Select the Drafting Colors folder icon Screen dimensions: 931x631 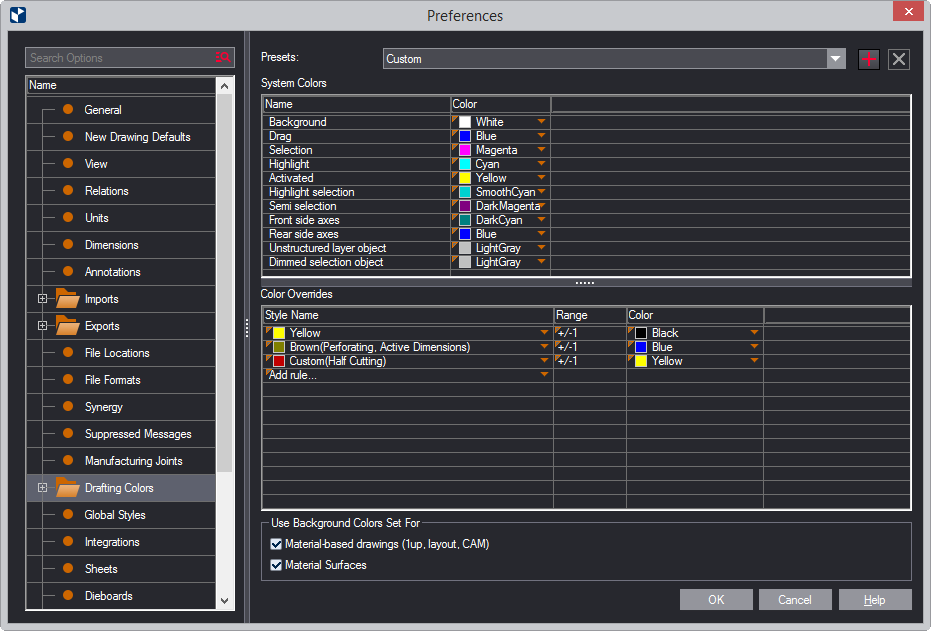point(68,487)
